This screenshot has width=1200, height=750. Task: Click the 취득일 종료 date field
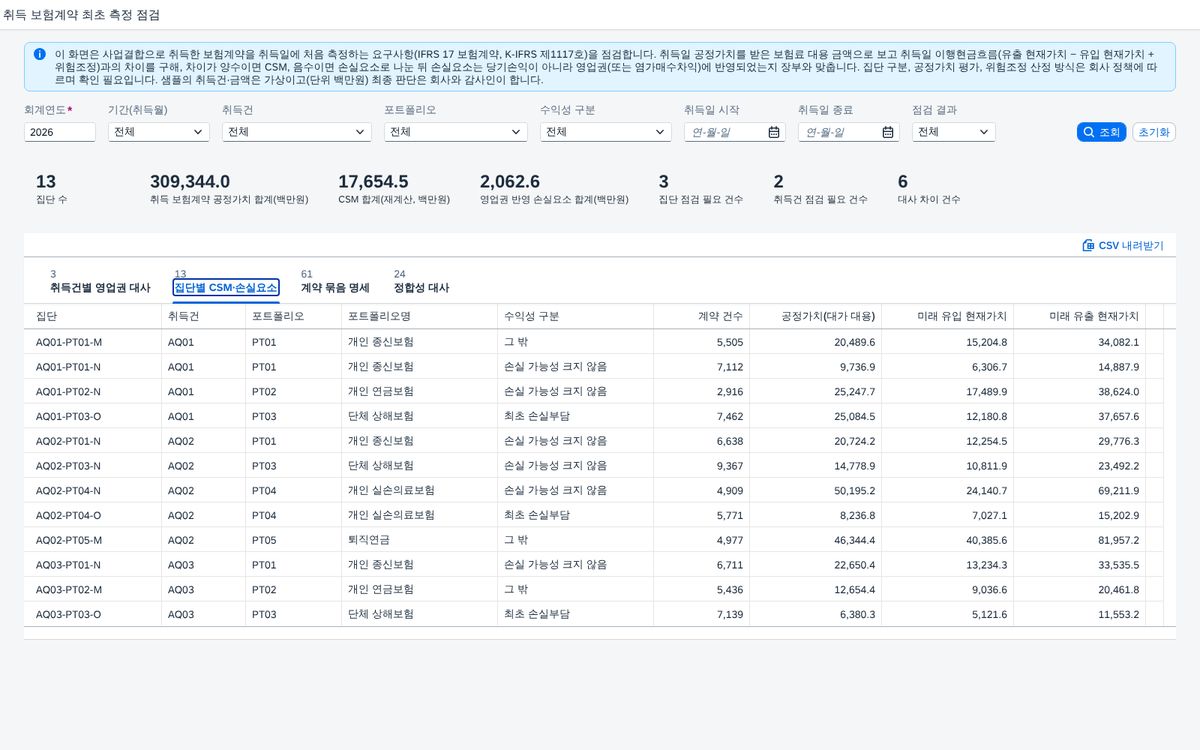point(849,132)
